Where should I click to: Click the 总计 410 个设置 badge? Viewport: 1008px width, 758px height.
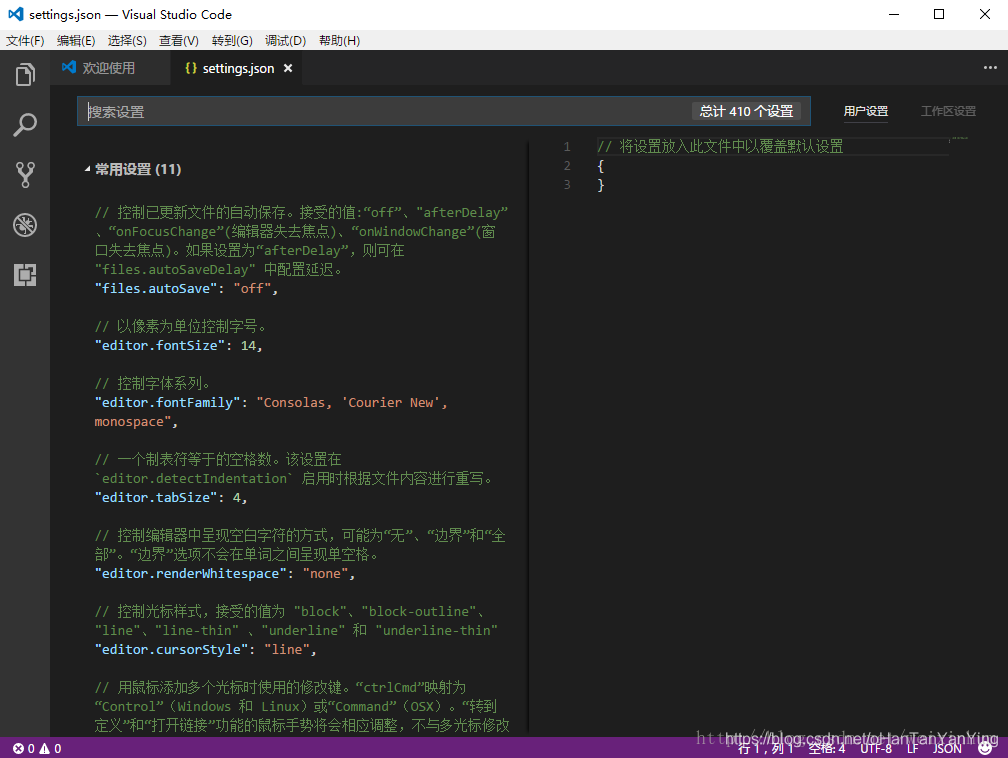click(x=746, y=111)
